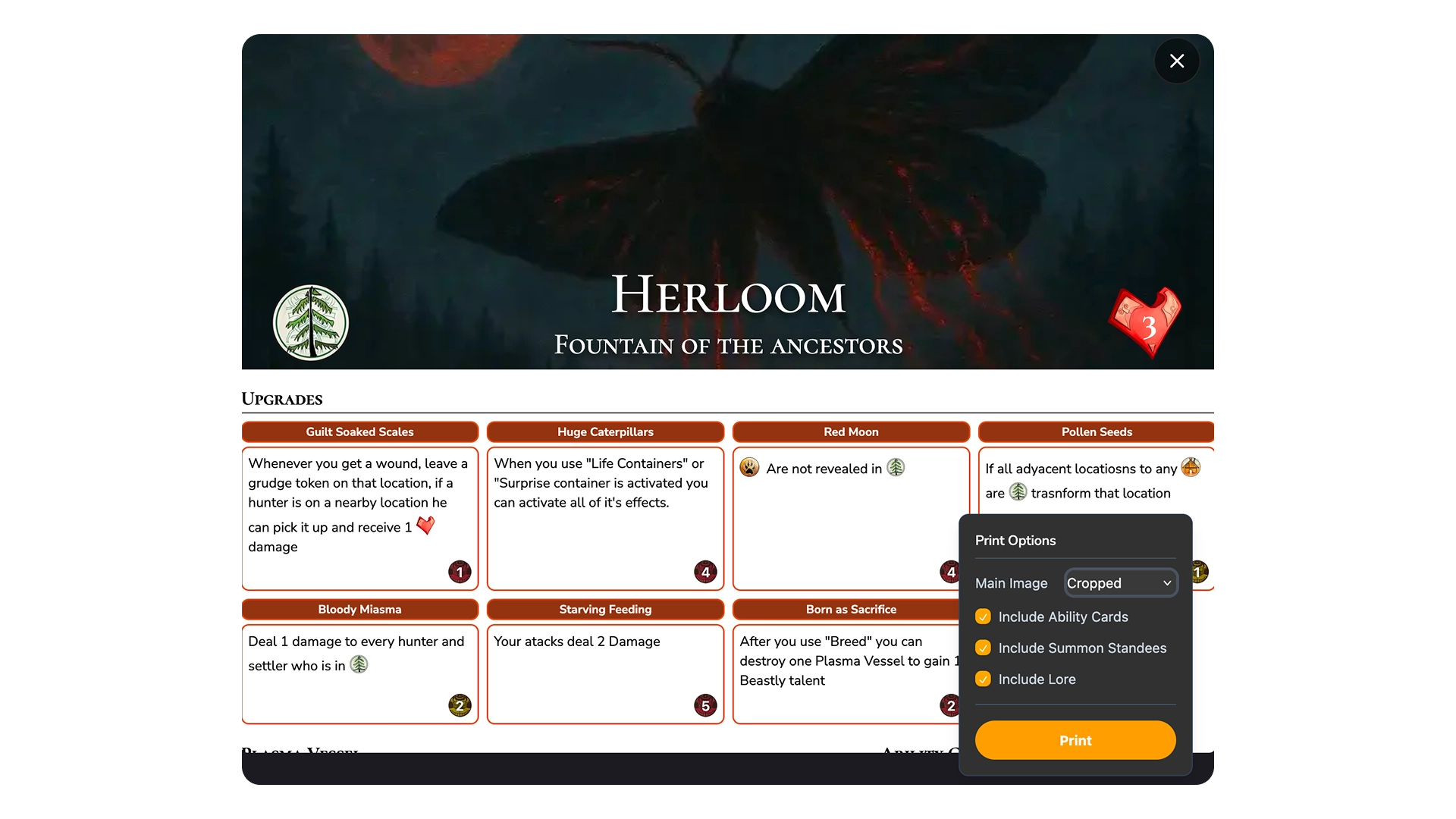Image resolution: width=1456 pixels, height=819 pixels.
Task: Uncheck Include Ability Cards
Action: (x=984, y=617)
